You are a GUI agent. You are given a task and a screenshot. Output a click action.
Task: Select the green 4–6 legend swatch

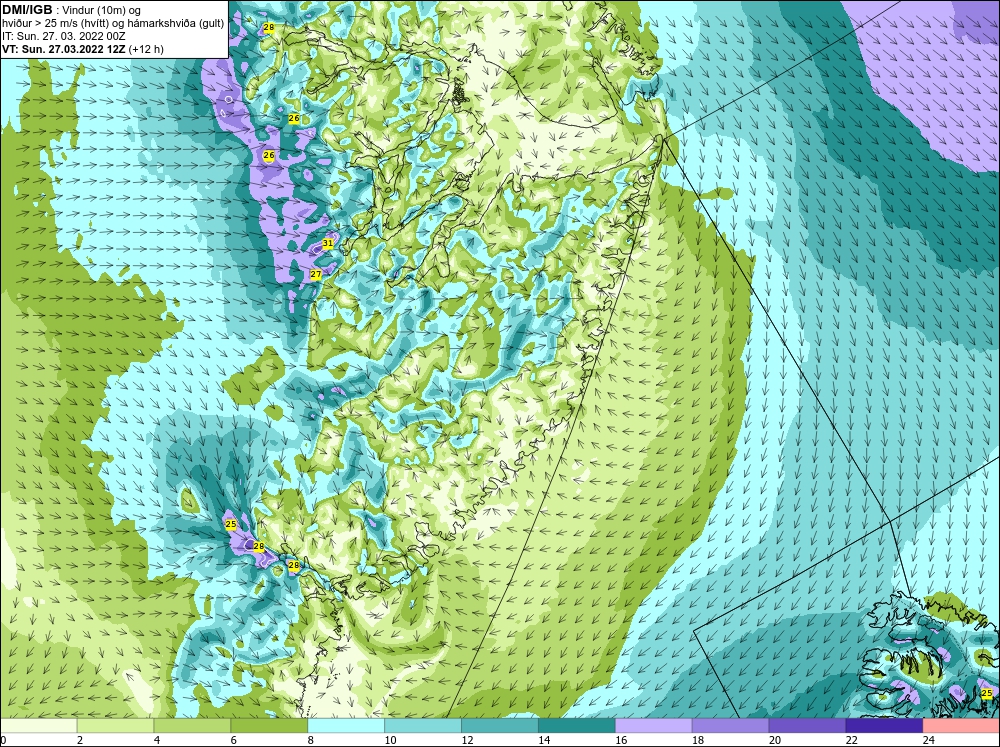192,726
